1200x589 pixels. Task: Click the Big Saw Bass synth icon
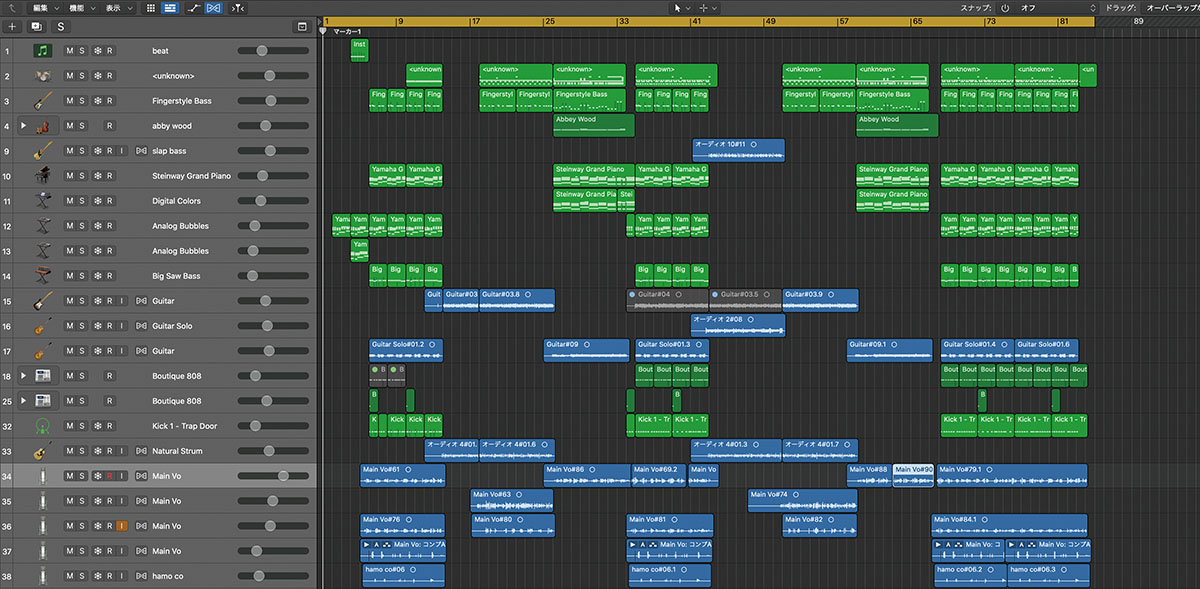42,276
